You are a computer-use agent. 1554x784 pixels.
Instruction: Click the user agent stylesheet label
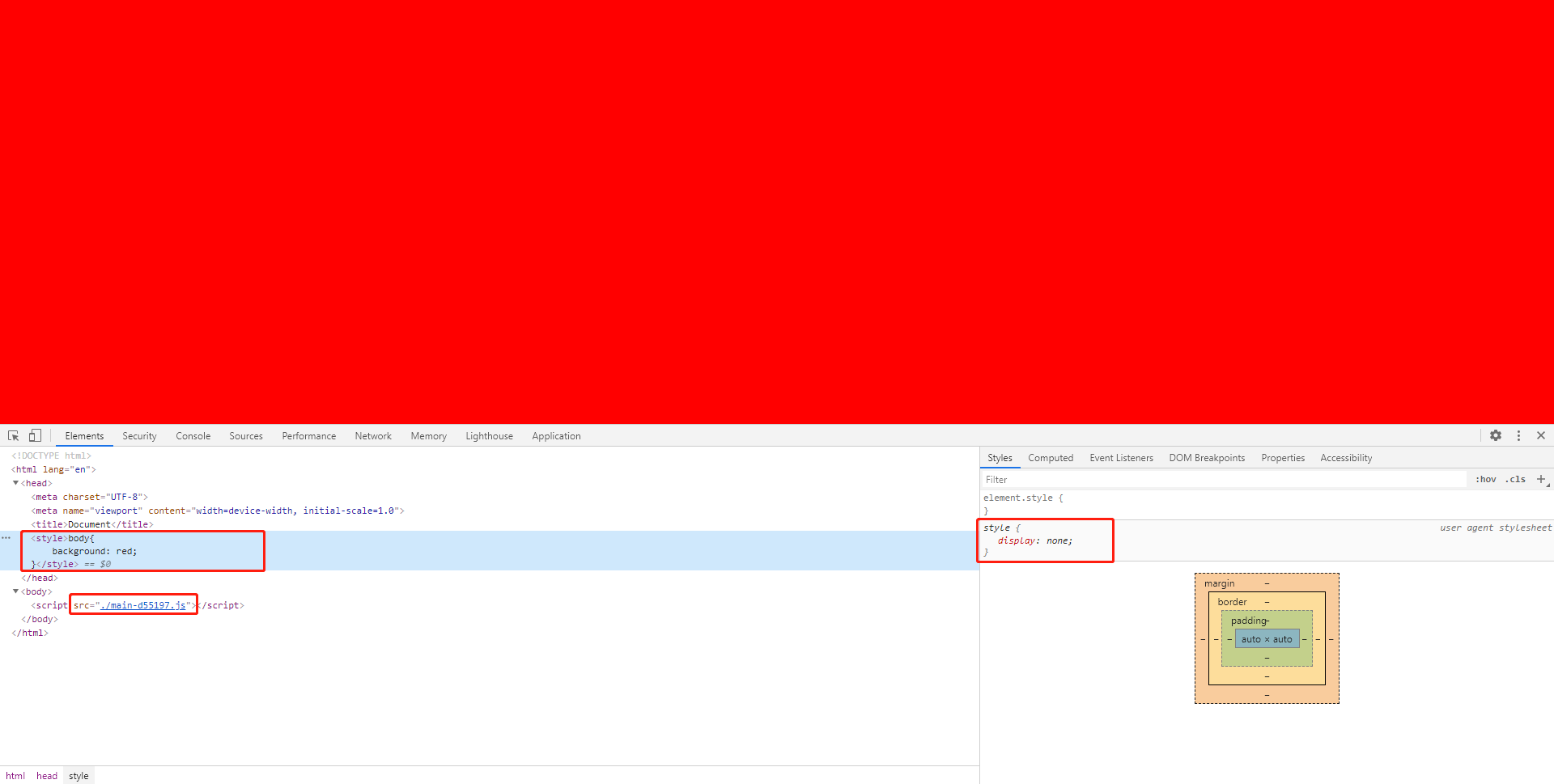coord(1496,528)
